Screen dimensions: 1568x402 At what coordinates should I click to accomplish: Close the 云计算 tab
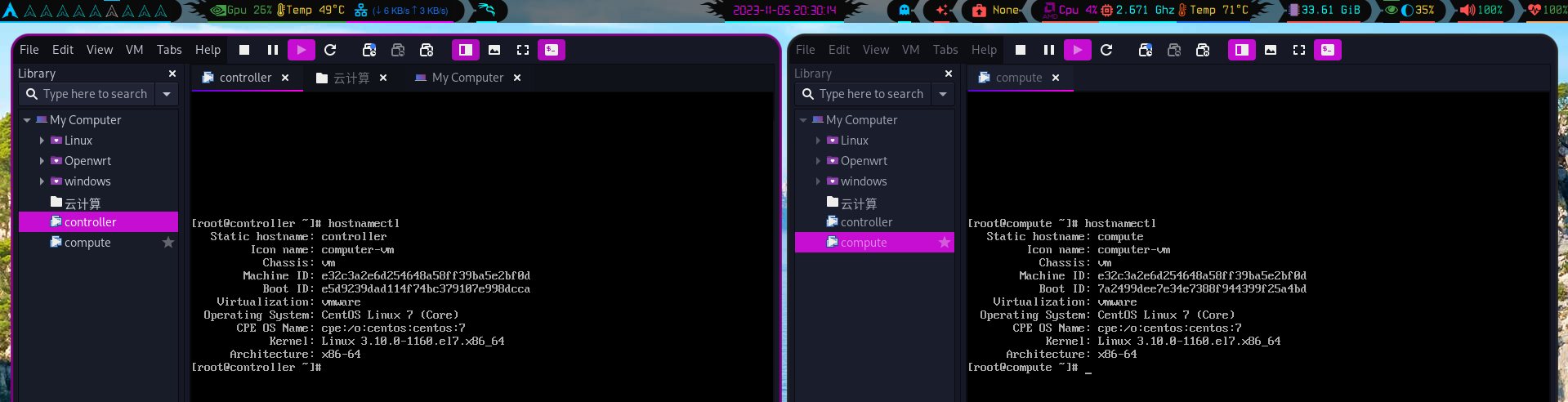point(383,78)
